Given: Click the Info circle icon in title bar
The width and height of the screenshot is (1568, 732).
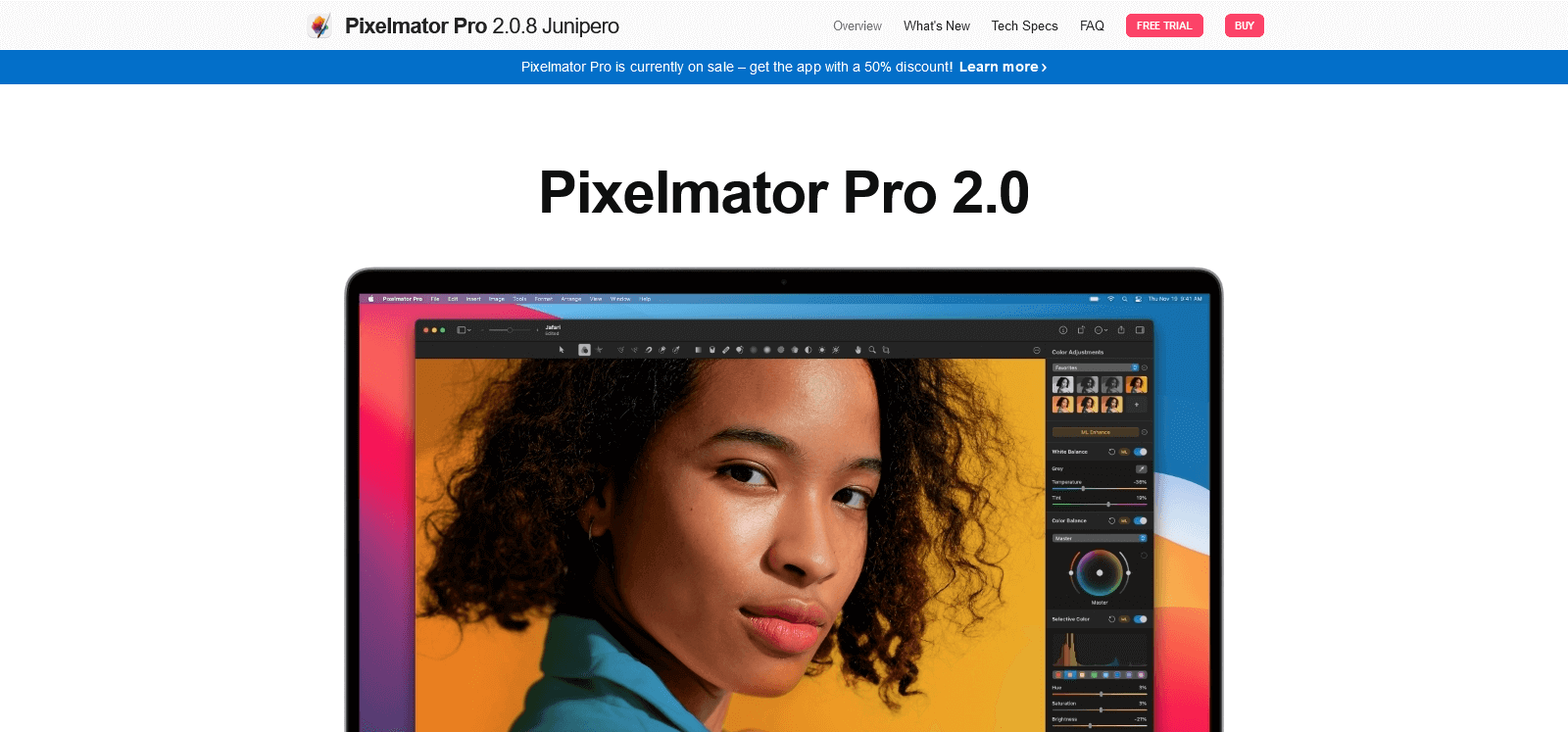Looking at the screenshot, I should [x=1063, y=330].
